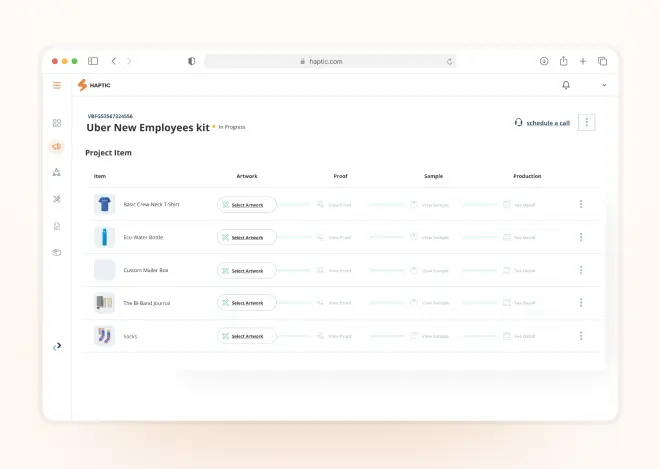
Task: Click the Bi-Band Journal thumbnail
Action: [x=104, y=303]
